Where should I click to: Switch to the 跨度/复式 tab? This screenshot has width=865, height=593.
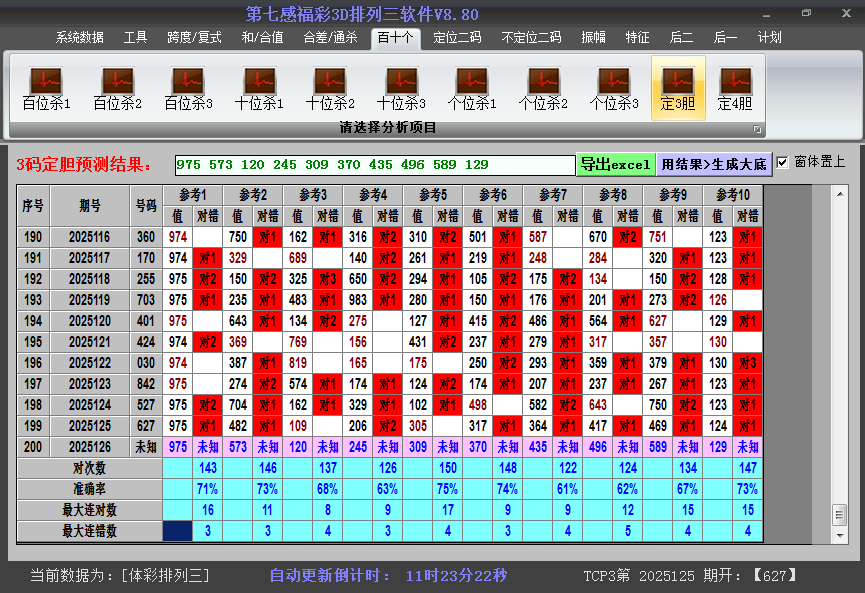(194, 38)
